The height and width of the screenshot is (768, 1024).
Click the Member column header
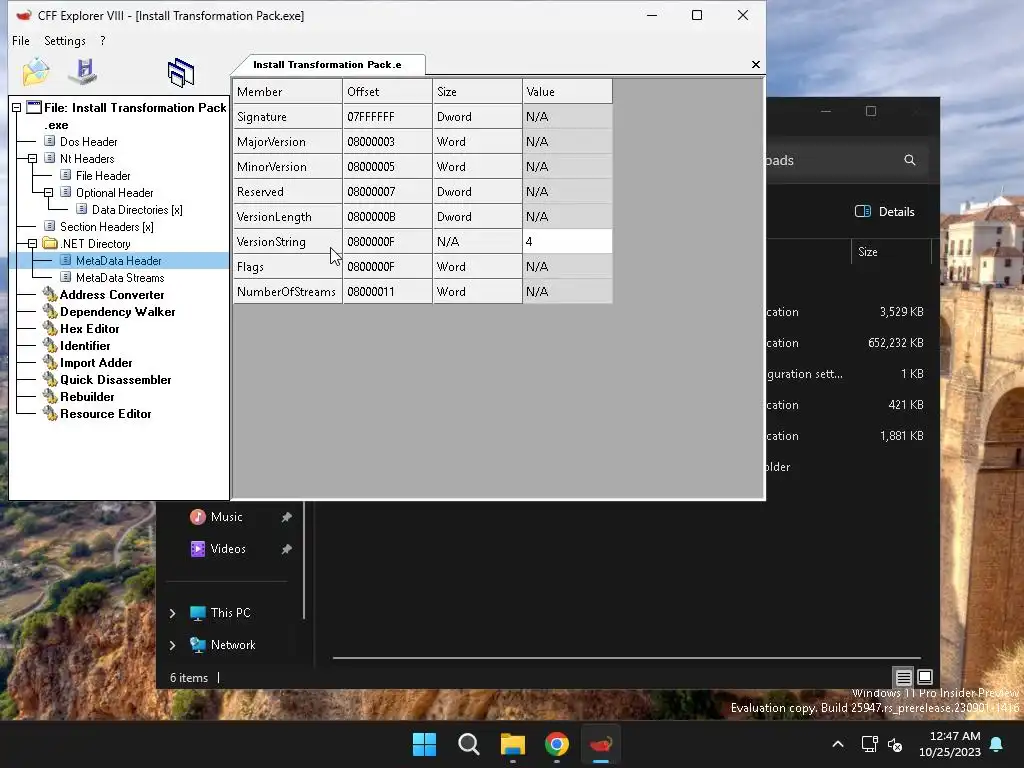pyautogui.click(x=287, y=91)
